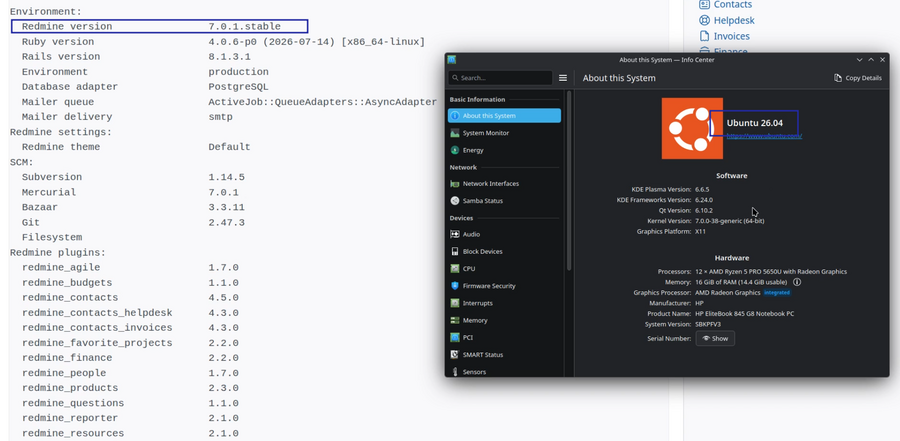Click the HP EliteBook 845 G8 product name
Screen dimensions: 900x441
pos(744,314)
